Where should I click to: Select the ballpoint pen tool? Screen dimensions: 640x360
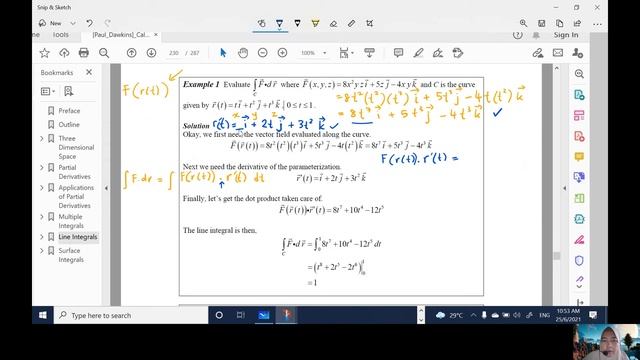(280, 24)
